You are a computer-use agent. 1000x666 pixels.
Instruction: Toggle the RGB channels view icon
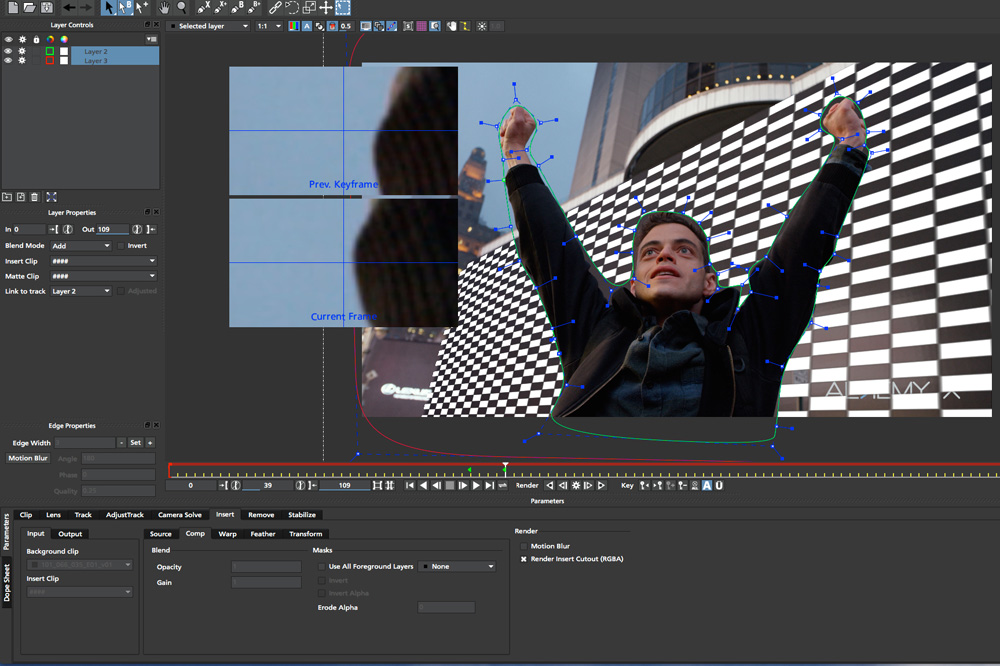[293, 26]
